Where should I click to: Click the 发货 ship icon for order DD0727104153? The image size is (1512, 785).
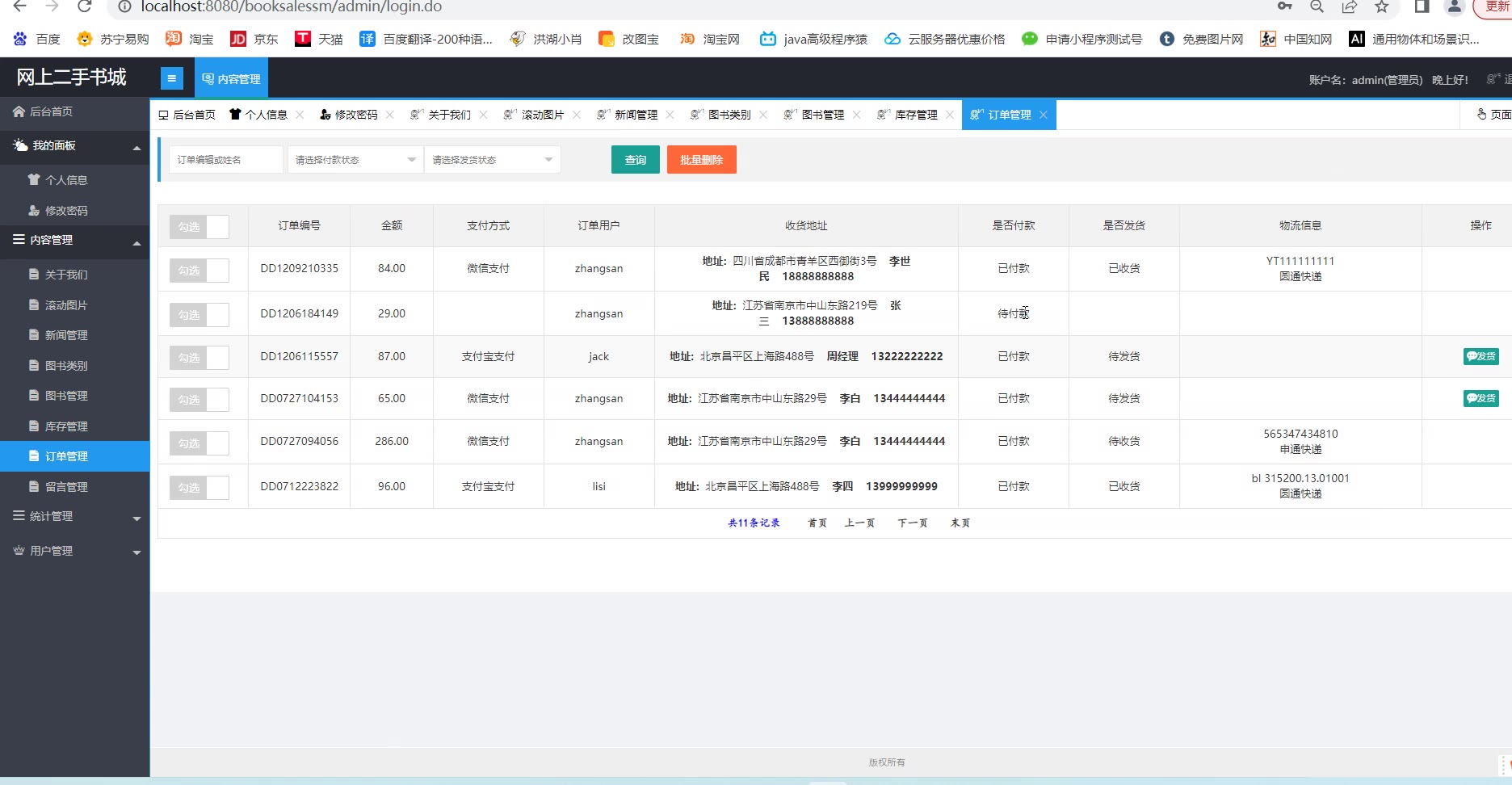(1480, 398)
